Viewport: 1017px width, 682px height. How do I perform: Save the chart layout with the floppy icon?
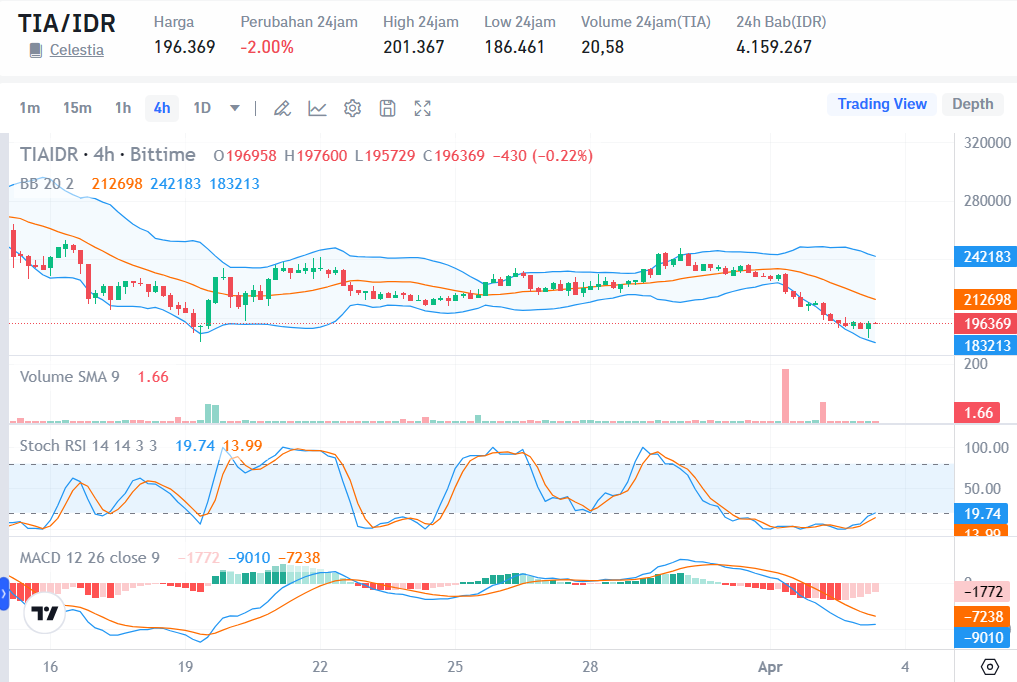click(387, 108)
